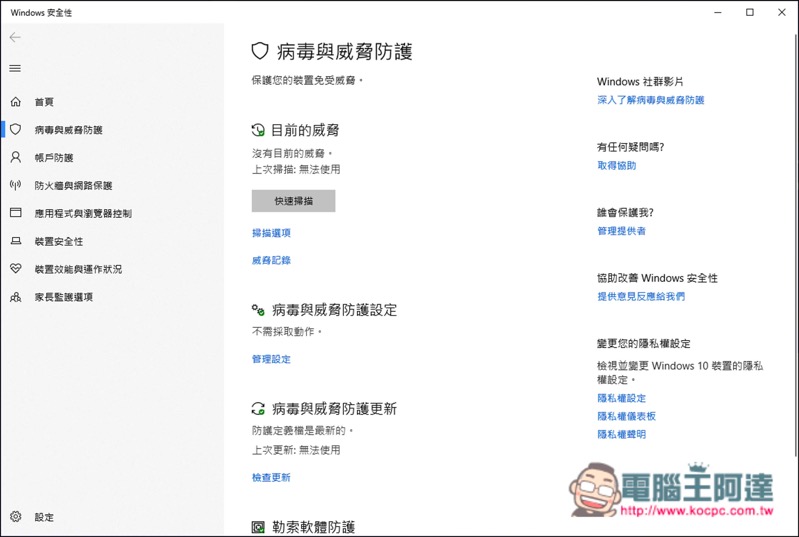Maximize the Windows 安全性 window
Viewport: 799px width, 537px height.
[750, 12]
